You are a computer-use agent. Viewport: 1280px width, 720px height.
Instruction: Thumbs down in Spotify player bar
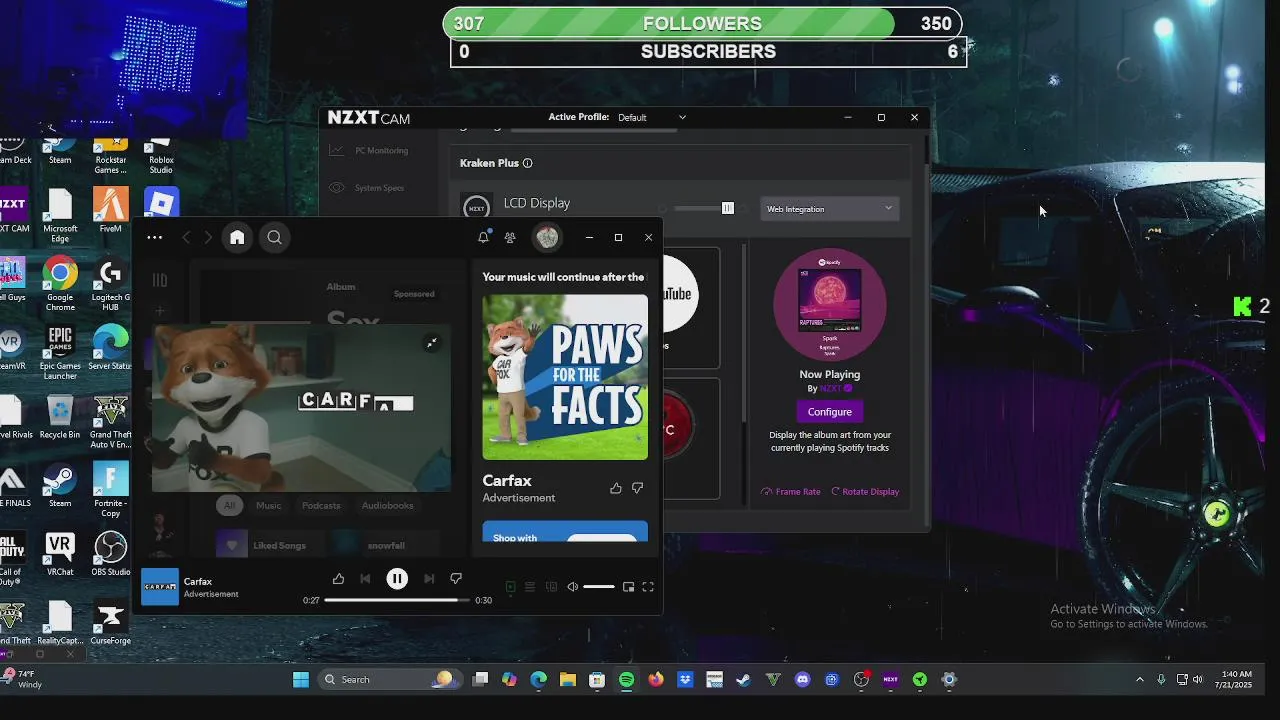[x=456, y=578]
